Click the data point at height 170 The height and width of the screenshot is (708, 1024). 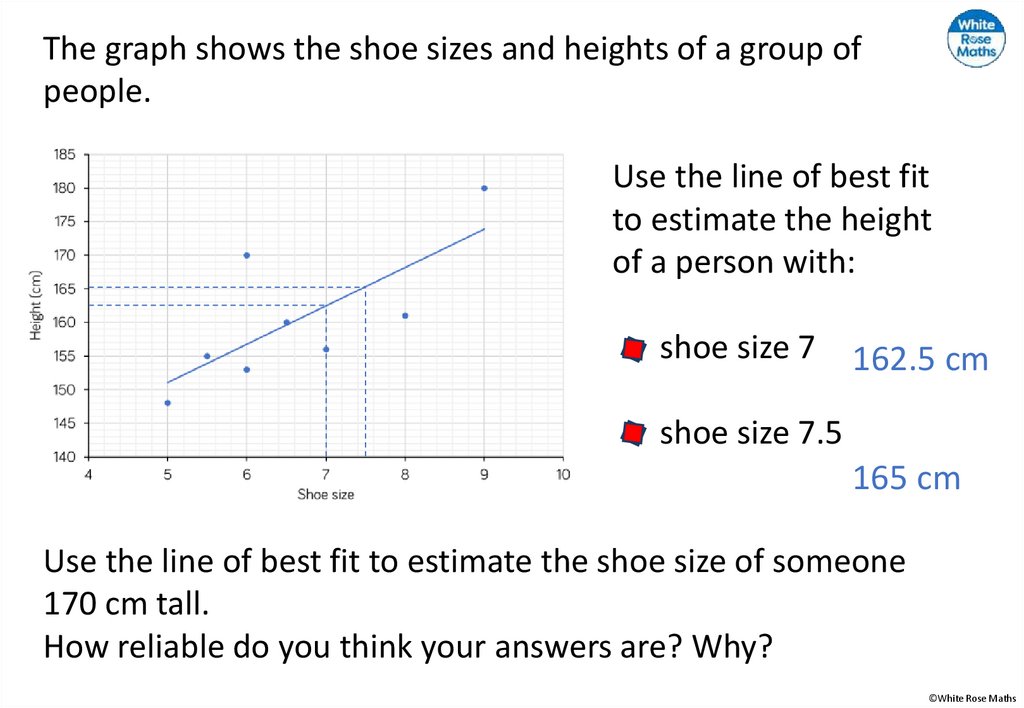tap(246, 255)
